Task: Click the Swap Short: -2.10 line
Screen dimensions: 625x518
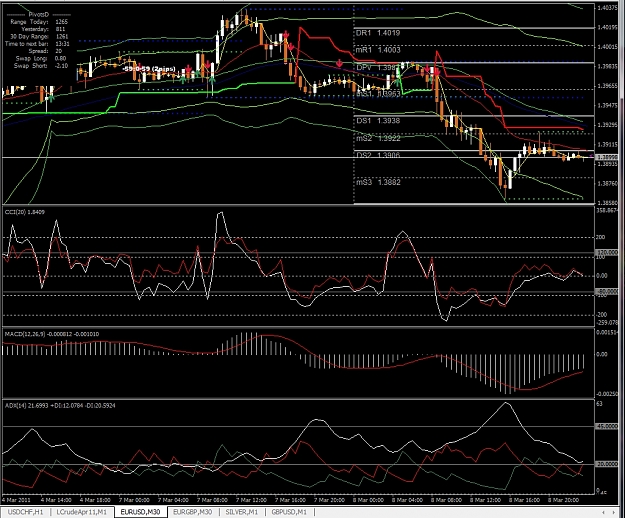Action: pyautogui.click(x=41, y=66)
